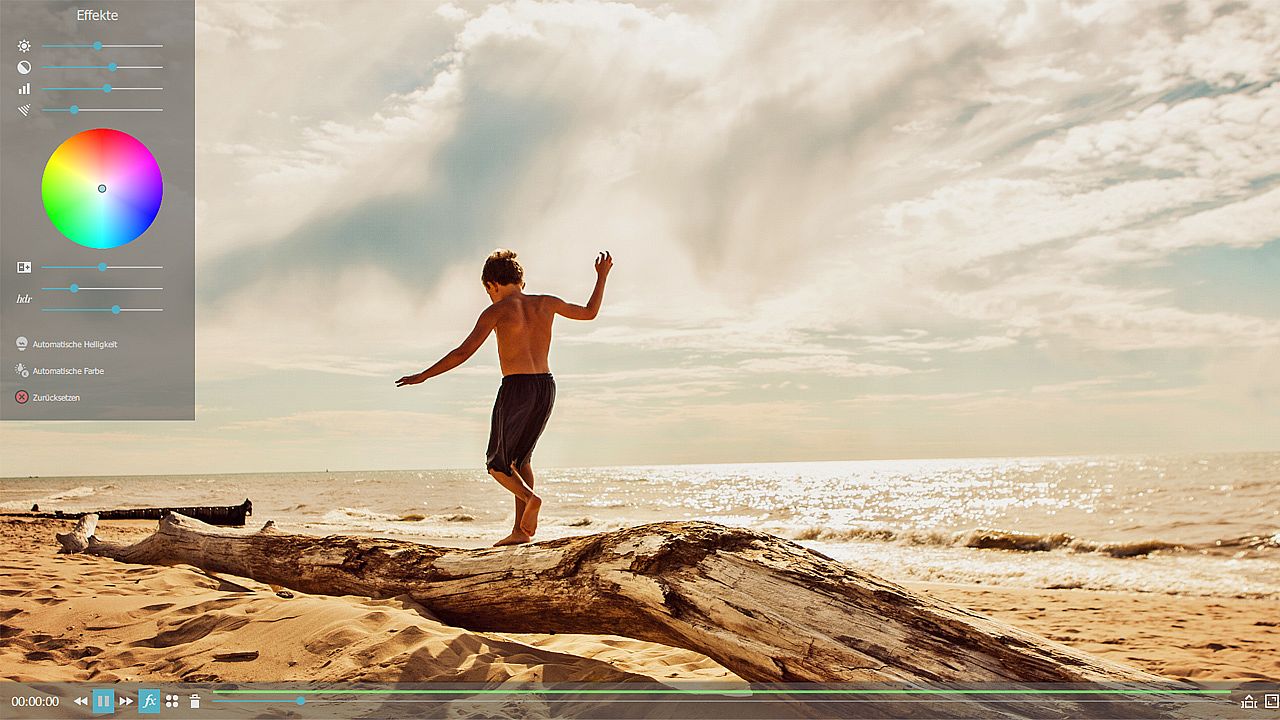The width and height of the screenshot is (1280, 720).
Task: Click the contrast half-circle icon
Action: point(24,67)
